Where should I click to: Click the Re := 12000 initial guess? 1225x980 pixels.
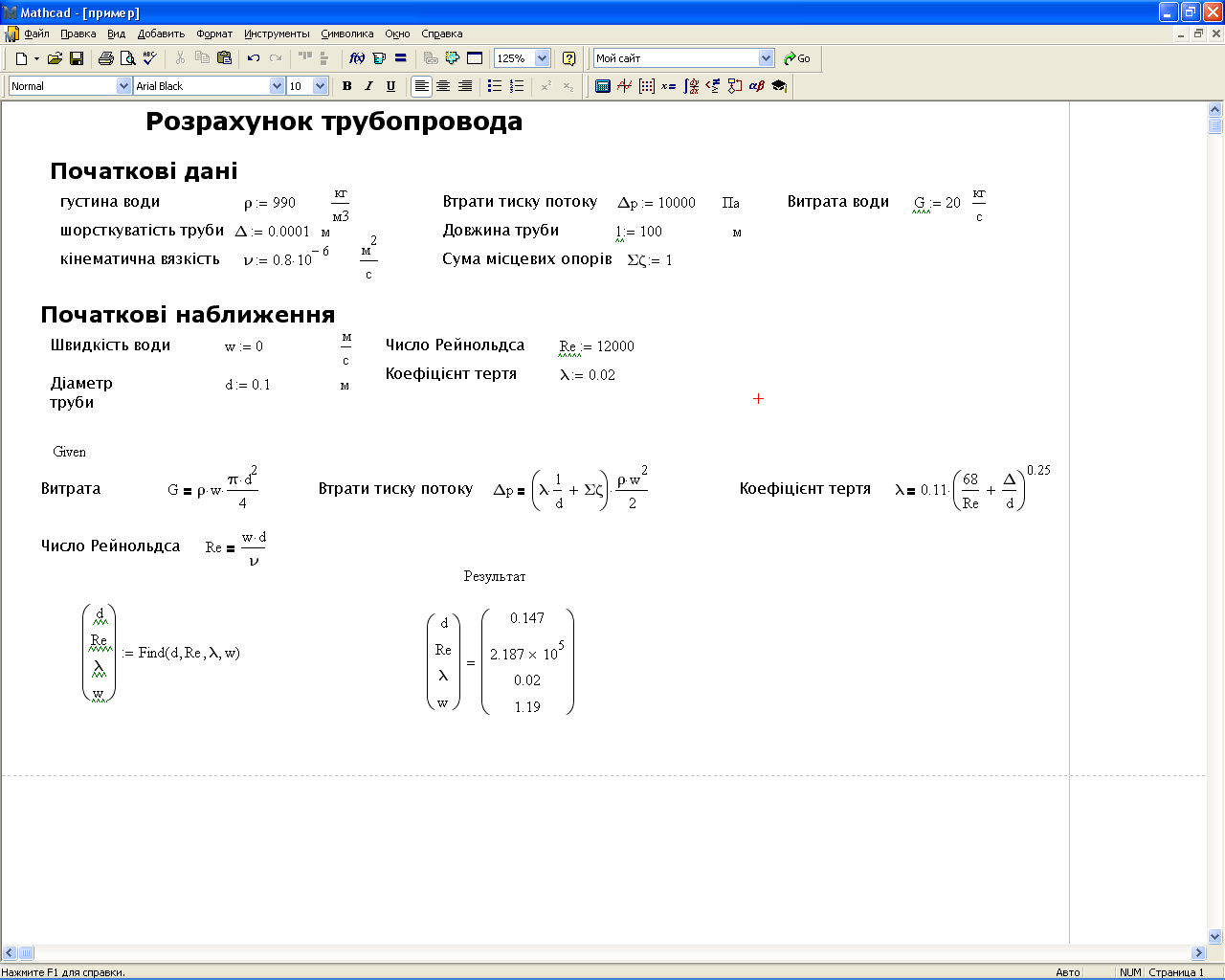click(597, 346)
